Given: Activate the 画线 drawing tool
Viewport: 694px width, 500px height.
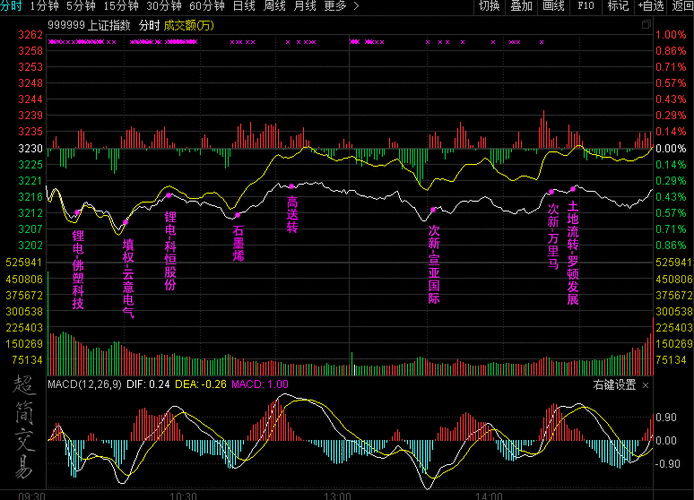Looking at the screenshot, I should (x=553, y=6).
